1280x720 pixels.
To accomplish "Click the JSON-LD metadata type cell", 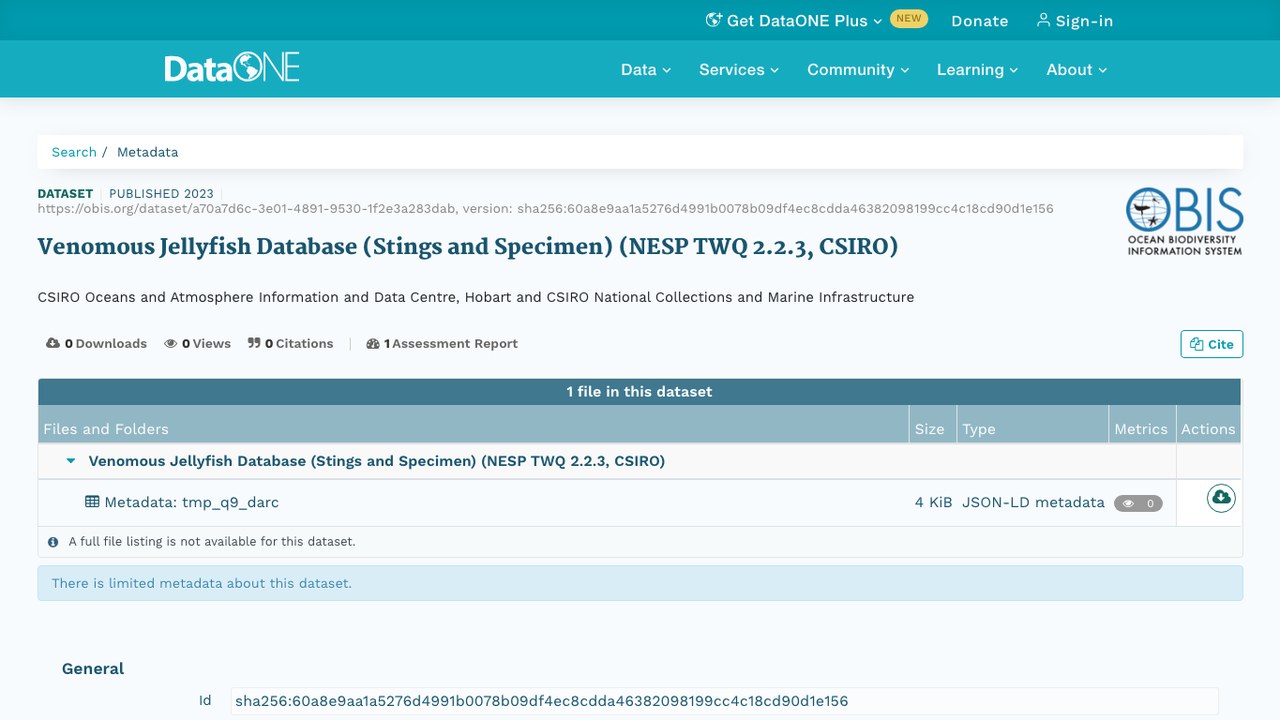I will (1033, 502).
